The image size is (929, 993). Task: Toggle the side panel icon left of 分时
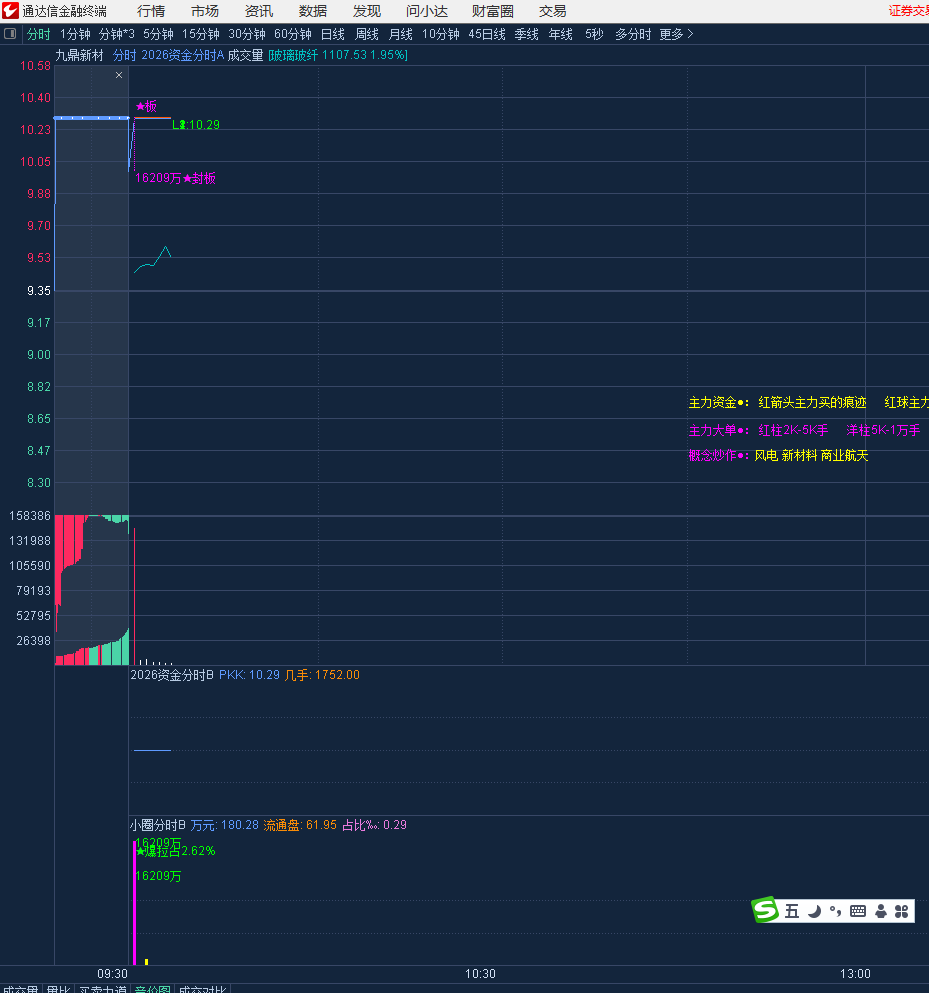[x=10, y=34]
